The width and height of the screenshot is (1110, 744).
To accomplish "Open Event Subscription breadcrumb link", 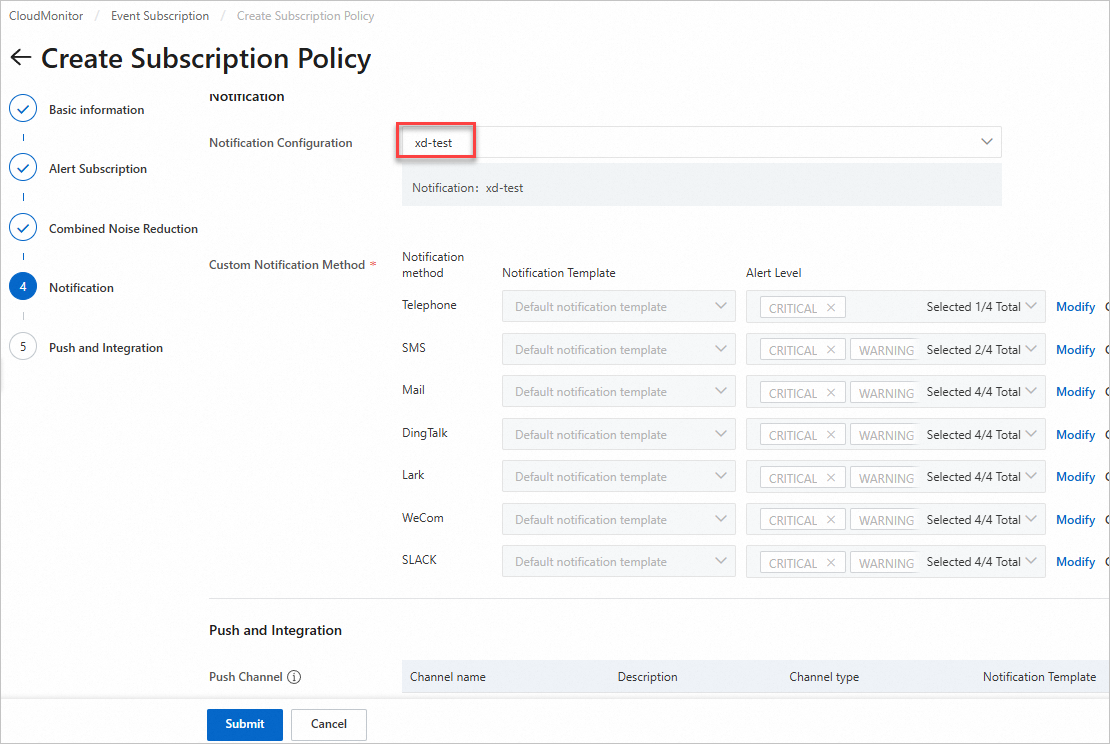I will click(160, 16).
